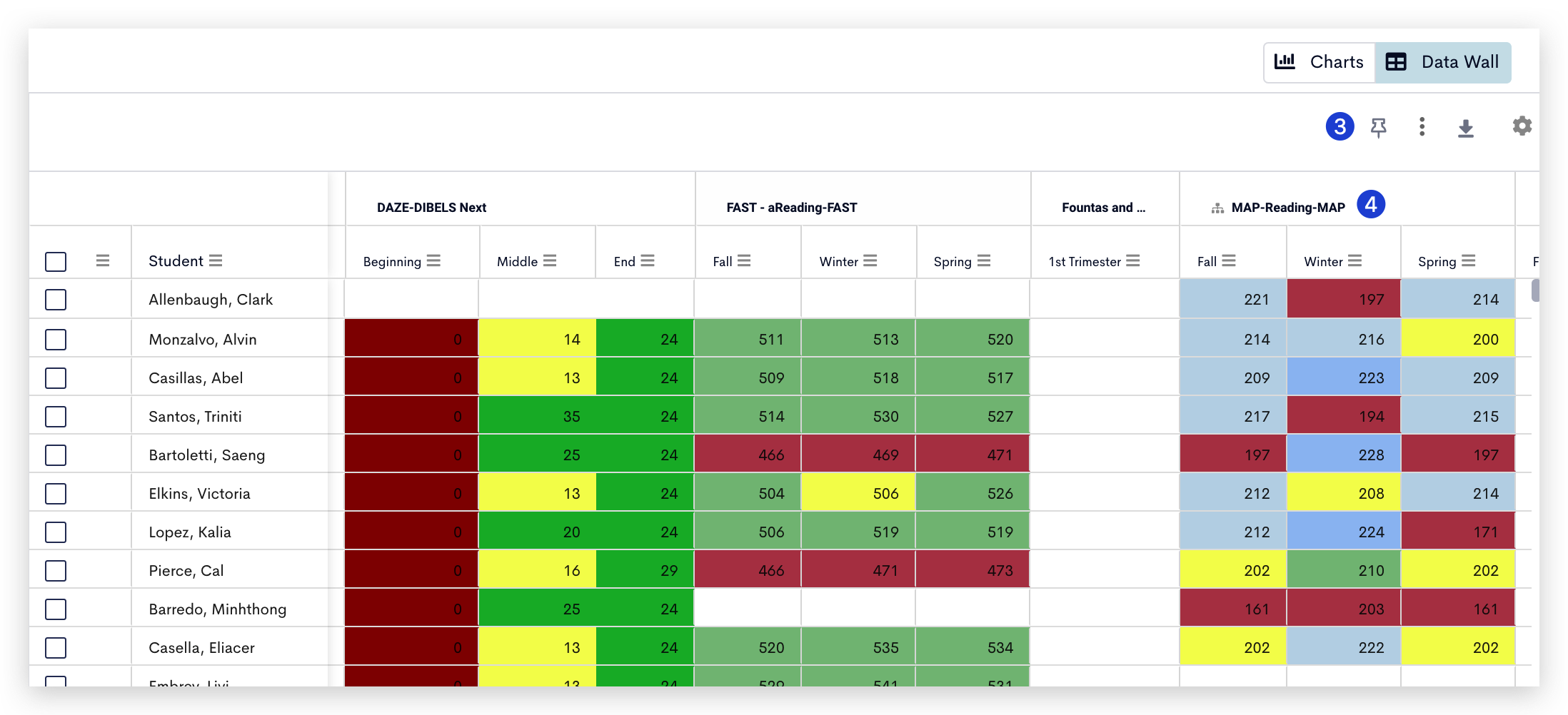Click the vertical scrollbar thumb at right
The width and height of the screenshot is (1568, 715).
[1535, 290]
